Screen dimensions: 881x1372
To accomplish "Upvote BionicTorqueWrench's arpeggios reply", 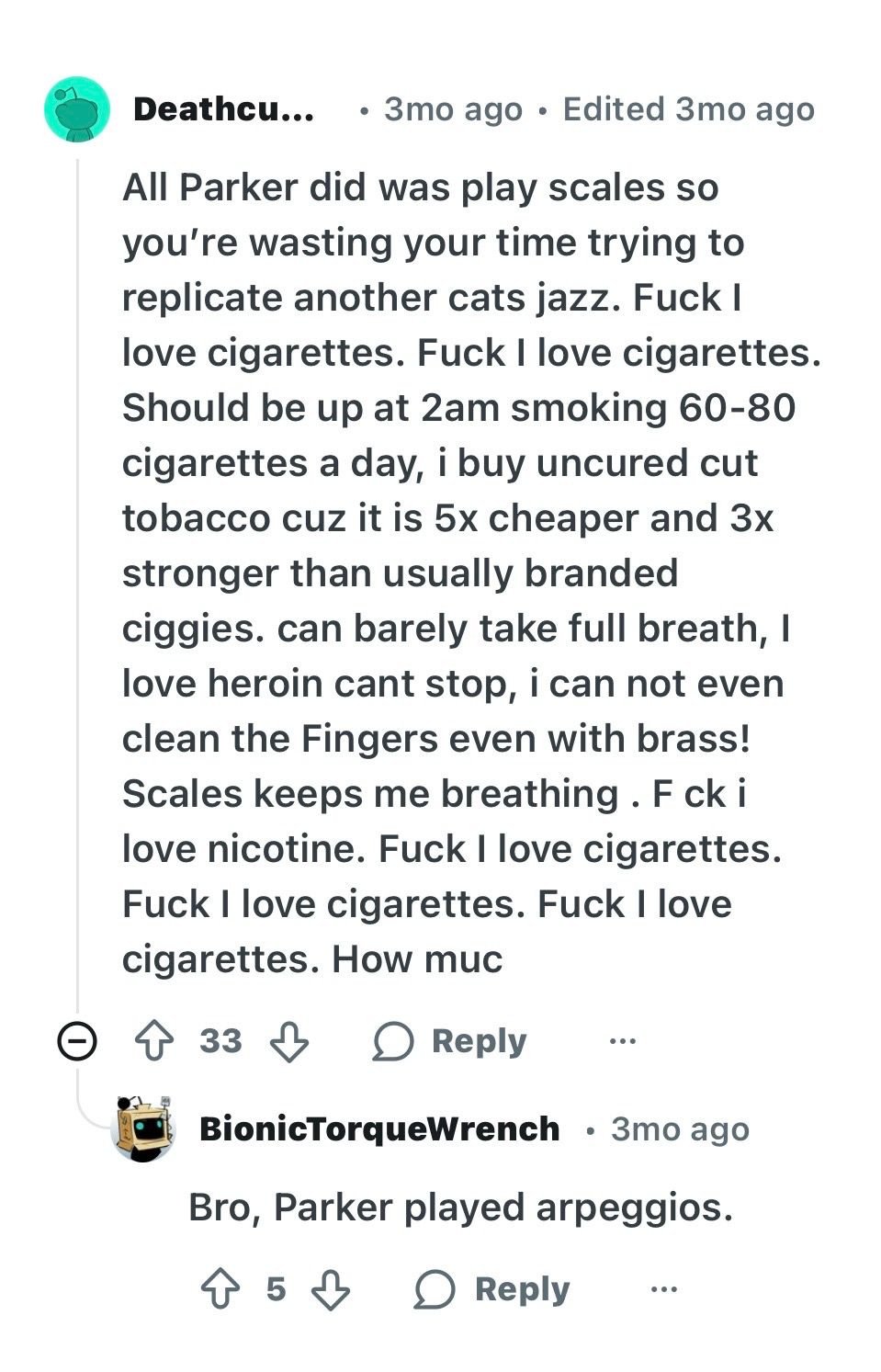I will 220,1290.
